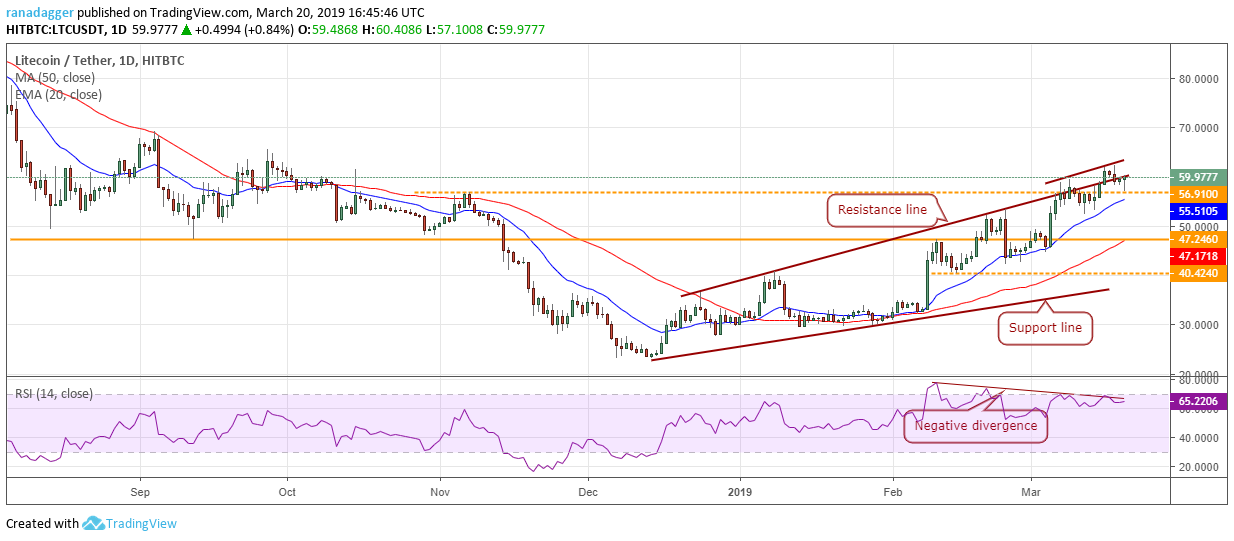Click the 30.0000 price axis tick

pyautogui.click(x=1199, y=325)
